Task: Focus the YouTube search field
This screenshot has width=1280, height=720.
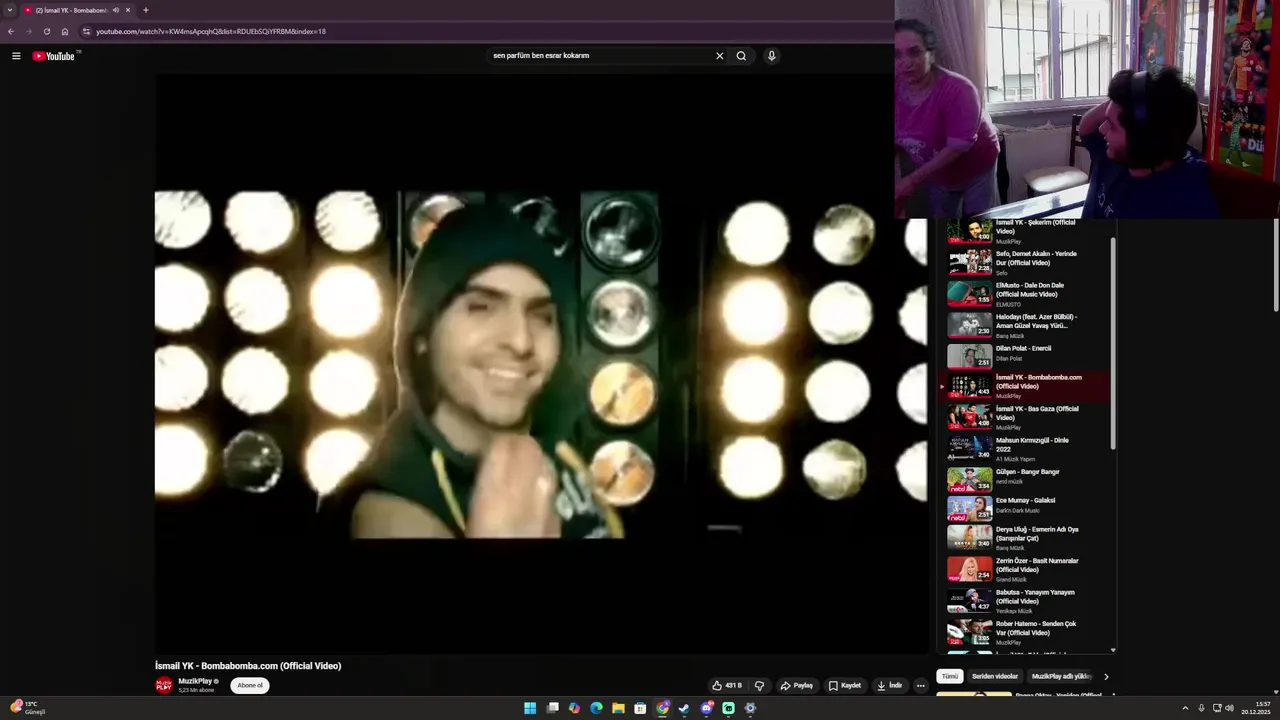Action: click(600, 56)
